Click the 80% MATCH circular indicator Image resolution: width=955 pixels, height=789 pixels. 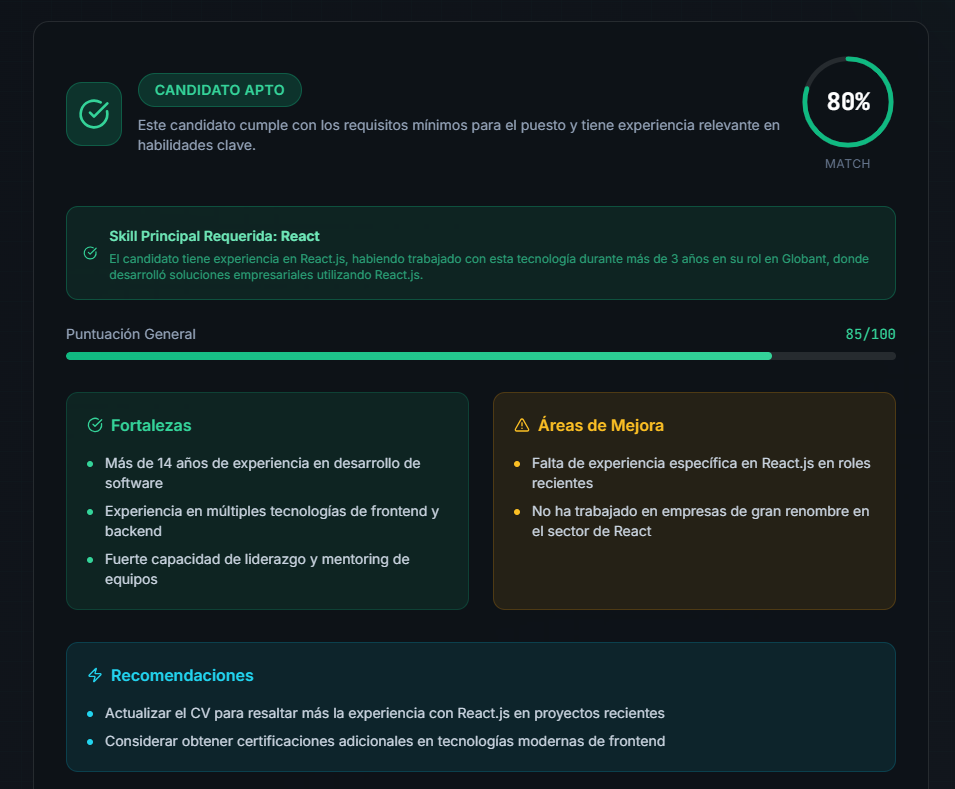(x=848, y=102)
